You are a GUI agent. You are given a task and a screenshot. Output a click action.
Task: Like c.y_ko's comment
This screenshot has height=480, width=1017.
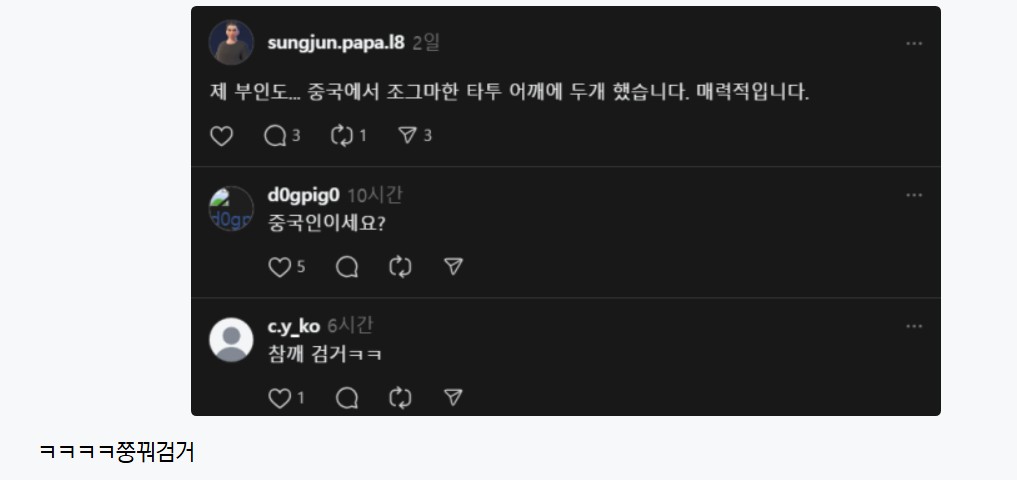[286, 398]
